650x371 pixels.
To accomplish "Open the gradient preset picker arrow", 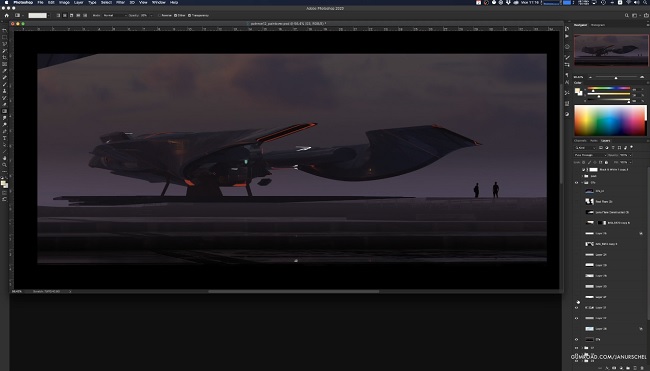I will 49,15.
